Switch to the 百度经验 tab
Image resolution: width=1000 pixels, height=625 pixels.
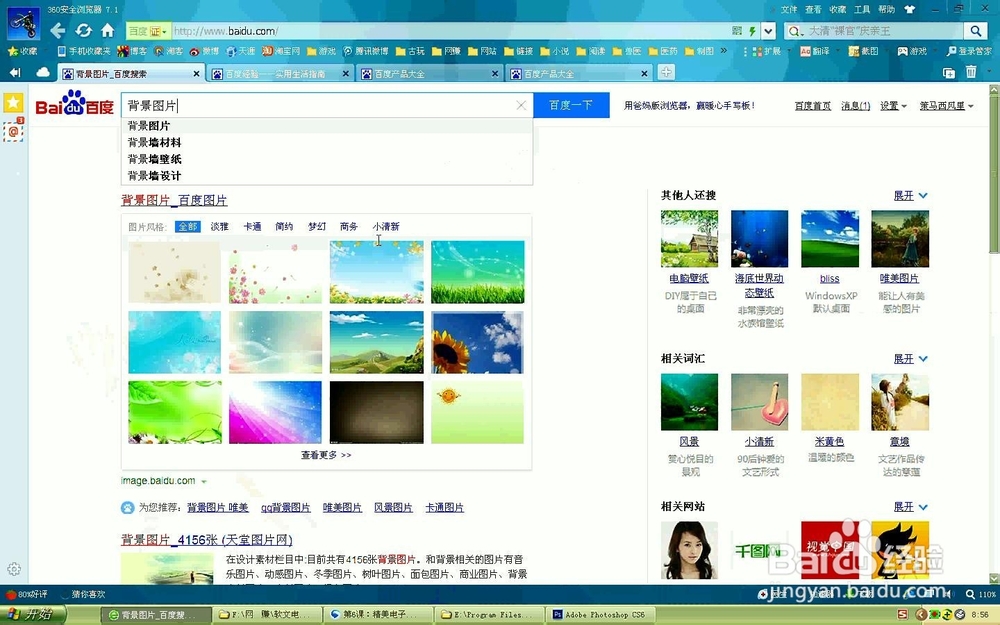click(280, 73)
